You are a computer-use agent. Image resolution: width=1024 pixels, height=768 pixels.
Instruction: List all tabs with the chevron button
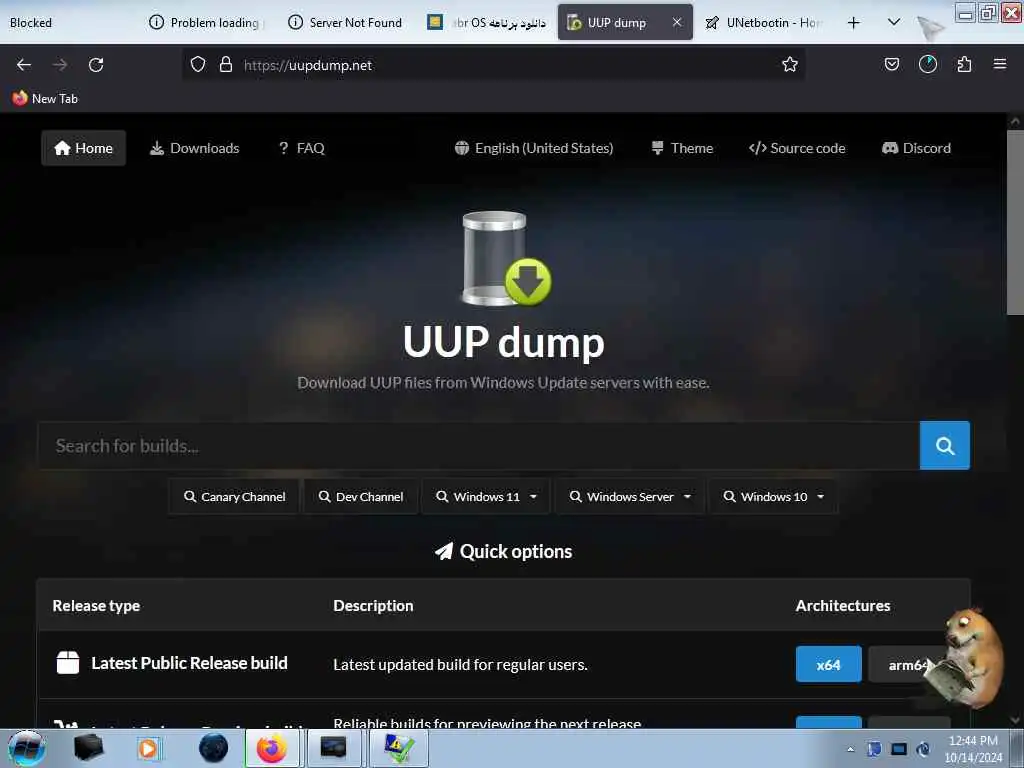tap(894, 22)
